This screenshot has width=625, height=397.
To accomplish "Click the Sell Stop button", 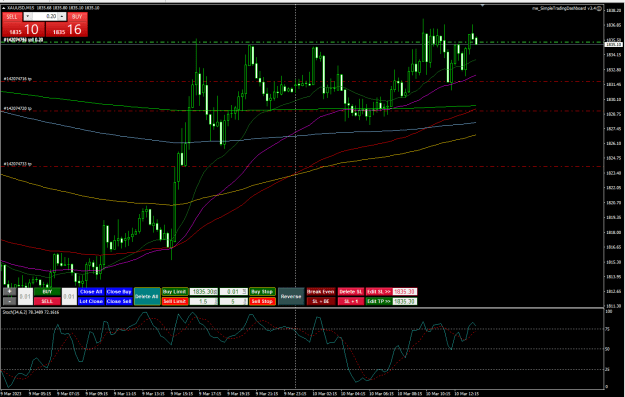I will click(x=262, y=301).
